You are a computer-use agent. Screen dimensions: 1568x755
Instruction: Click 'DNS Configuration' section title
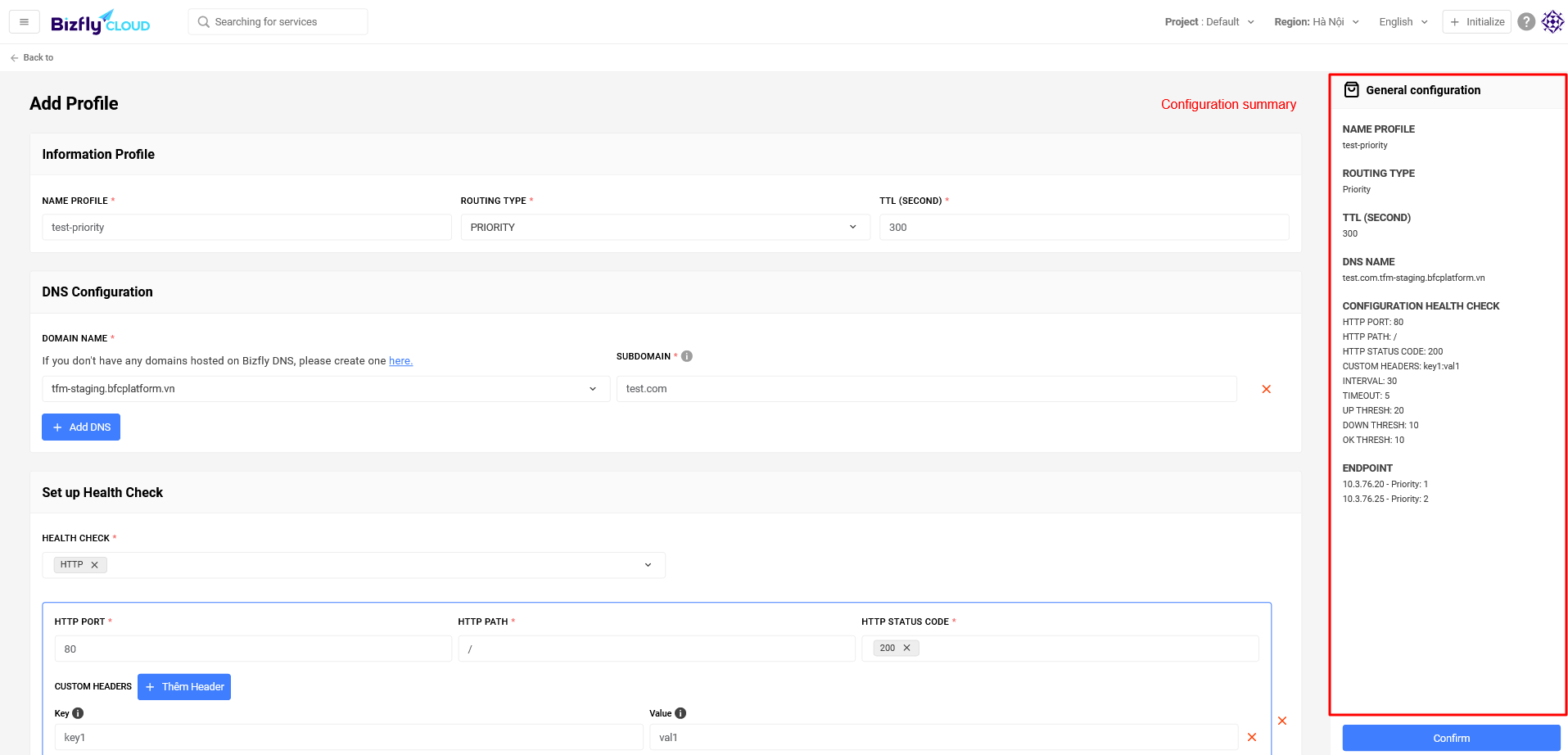[x=97, y=292]
